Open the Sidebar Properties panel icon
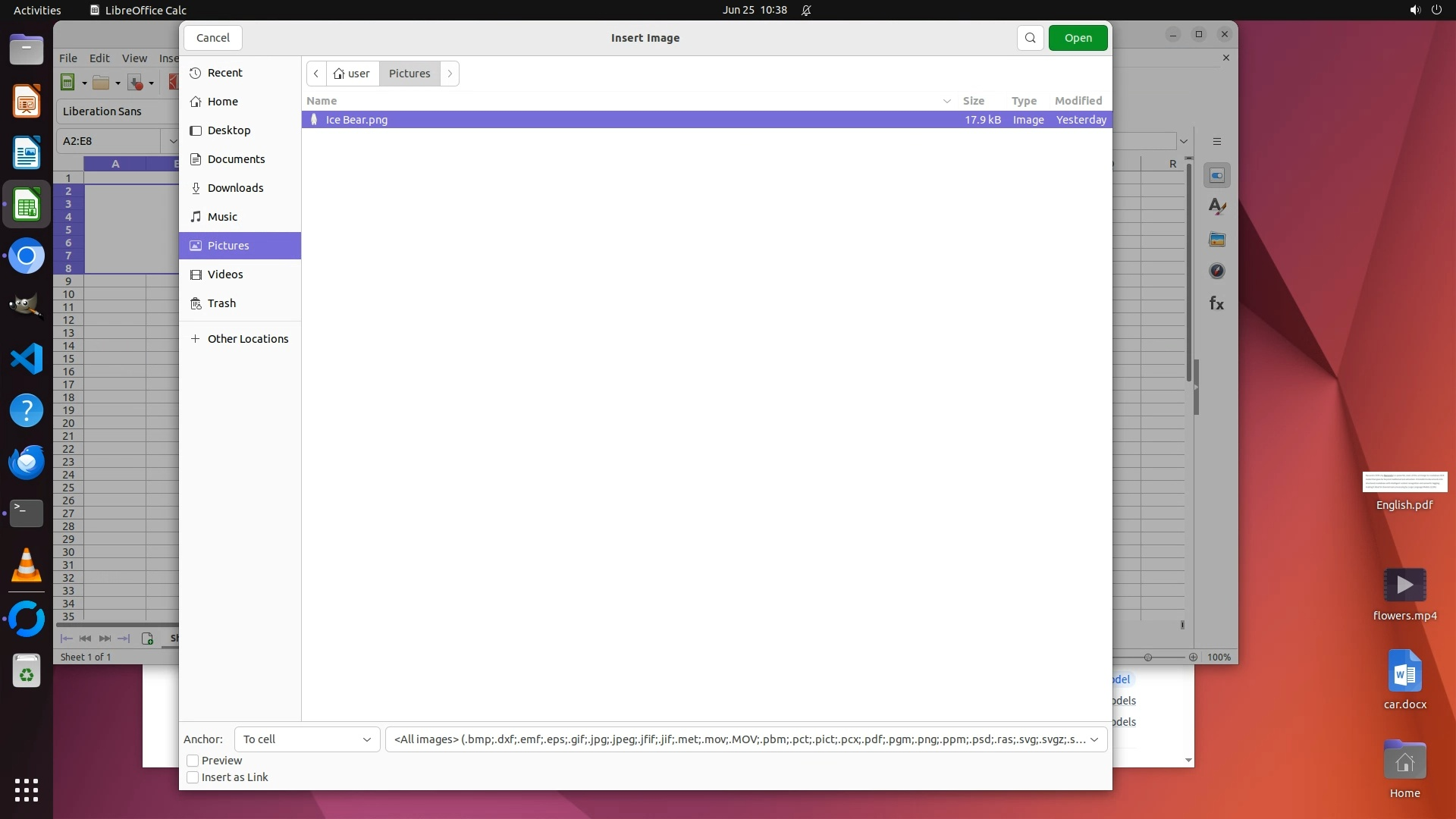The height and width of the screenshot is (819, 1456). (x=1217, y=175)
